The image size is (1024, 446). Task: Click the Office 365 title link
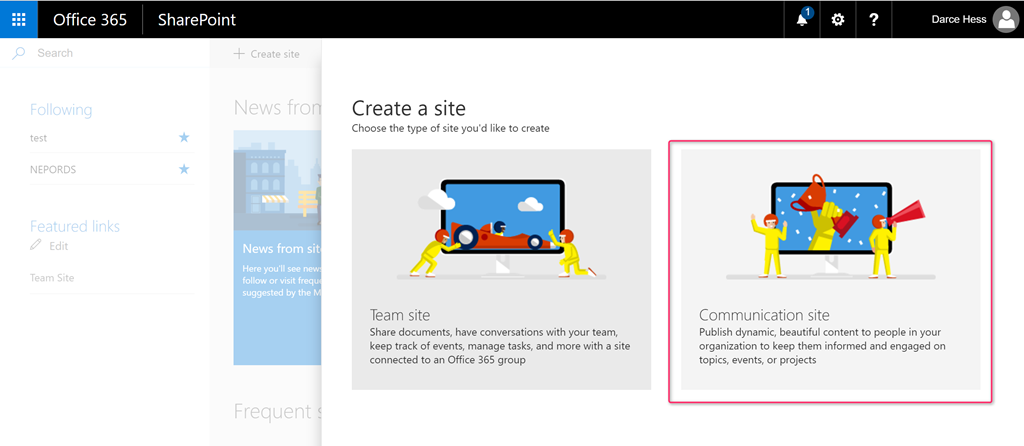tap(90, 20)
